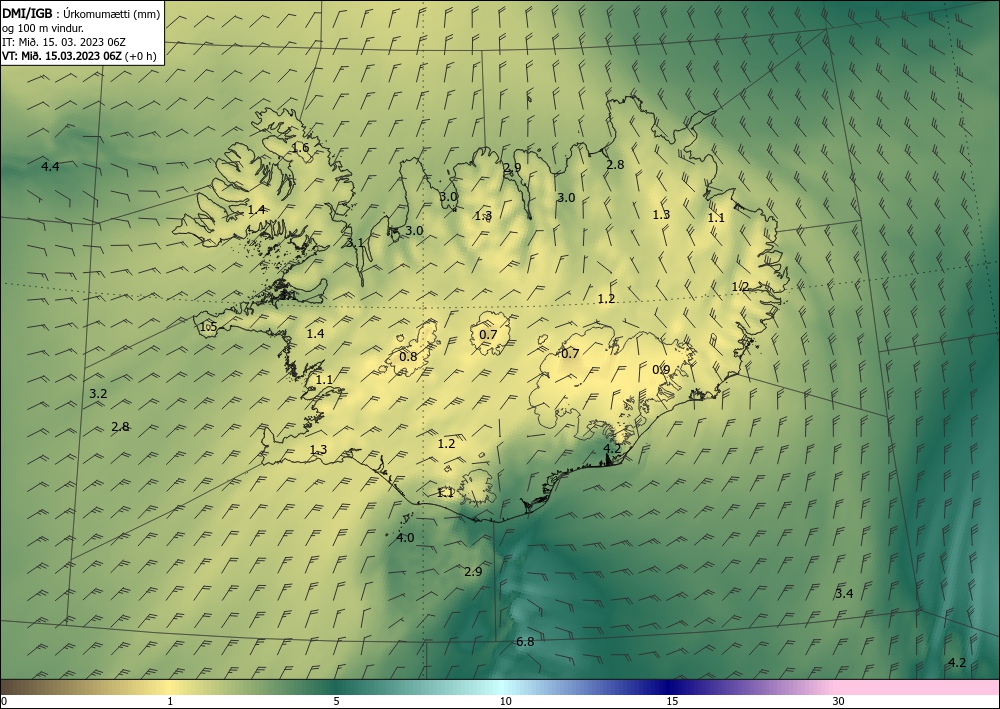Click the 0.8 value on the western glacier

[408, 357]
